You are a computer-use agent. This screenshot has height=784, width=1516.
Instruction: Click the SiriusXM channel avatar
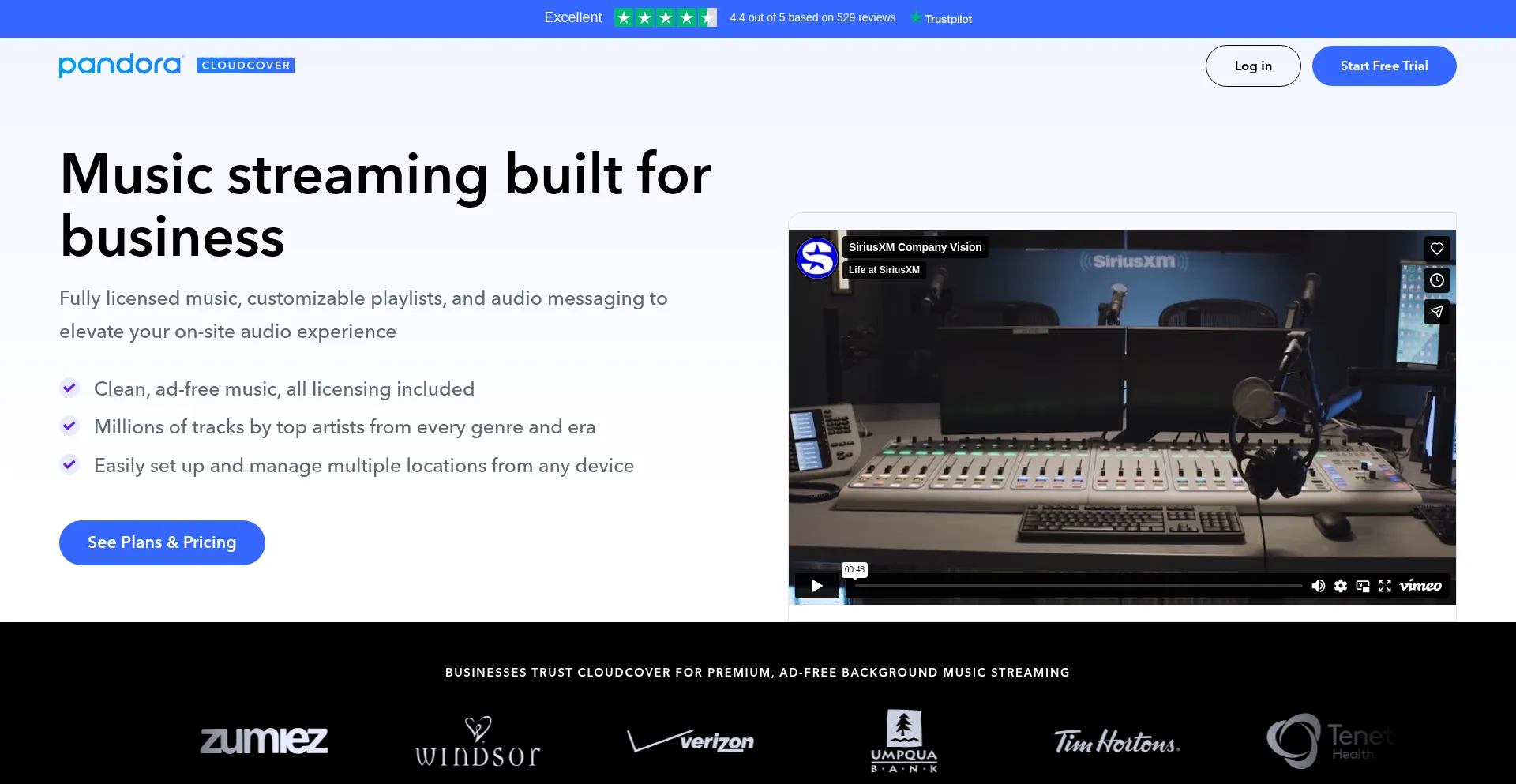[x=816, y=258]
